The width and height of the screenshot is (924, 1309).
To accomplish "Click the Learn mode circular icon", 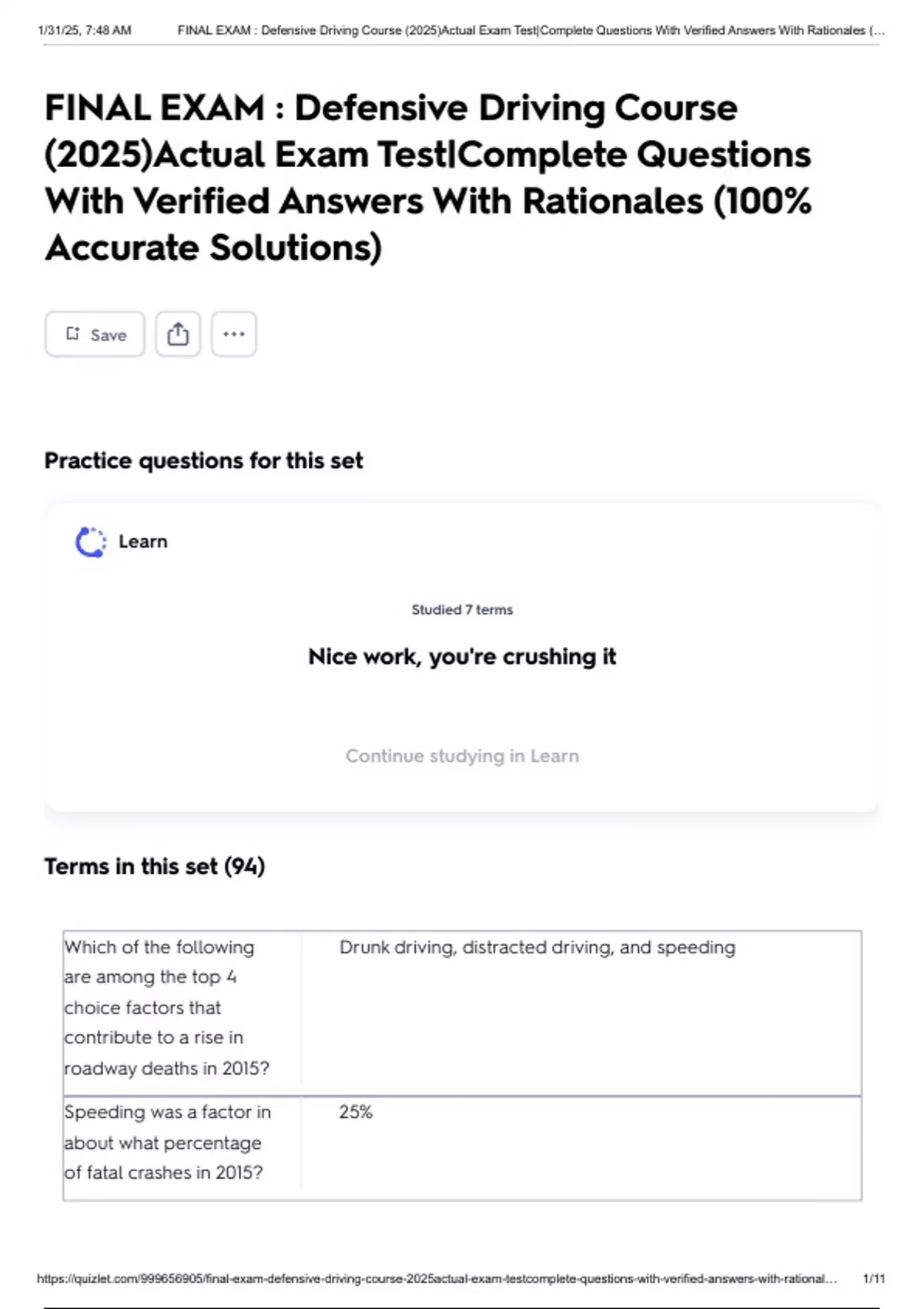I will pos(91,542).
